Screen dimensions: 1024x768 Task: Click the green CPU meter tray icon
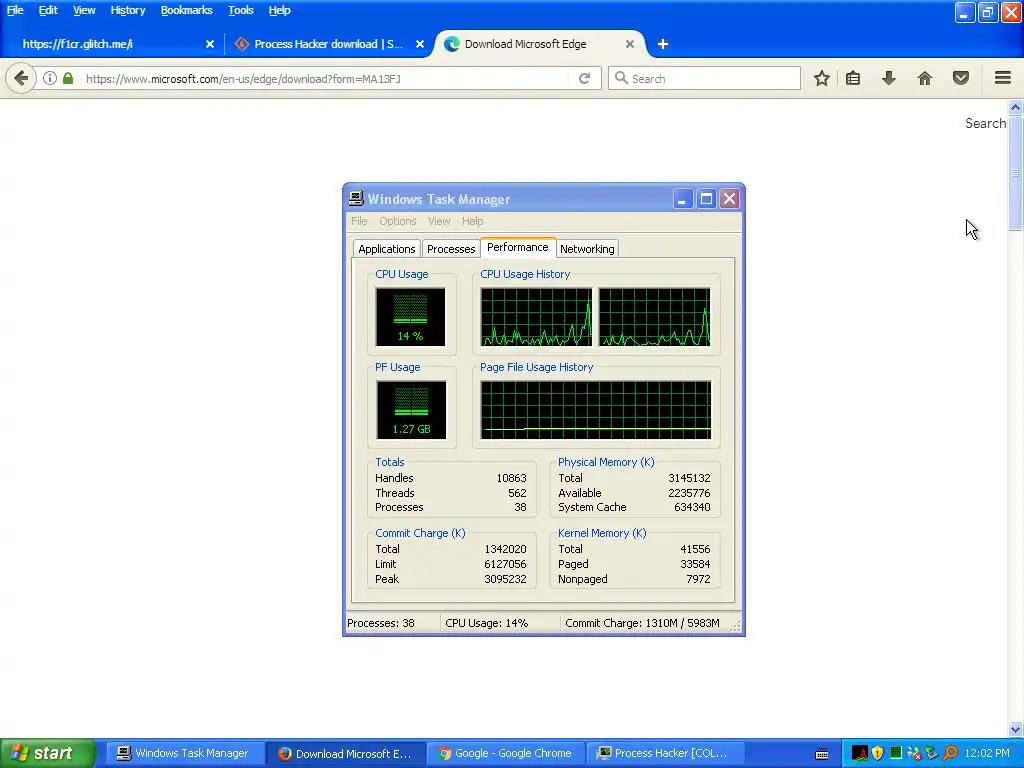click(x=896, y=753)
